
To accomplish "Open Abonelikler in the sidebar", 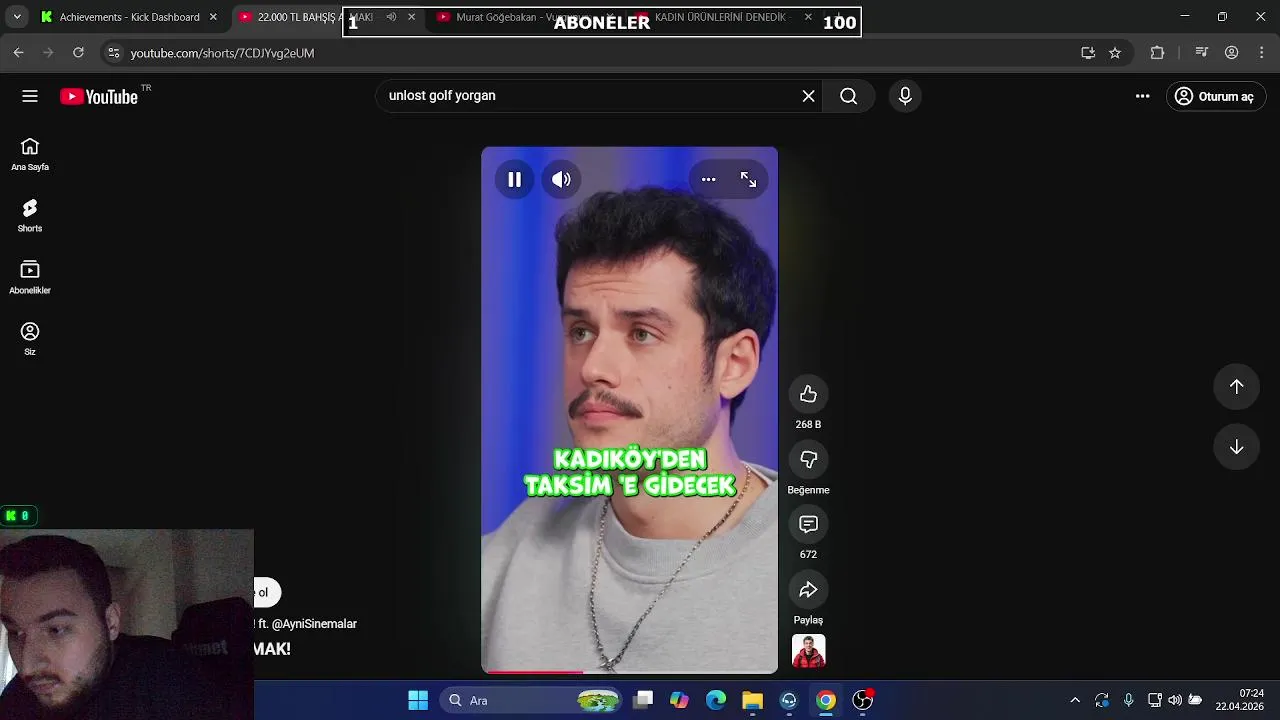I will (30, 278).
